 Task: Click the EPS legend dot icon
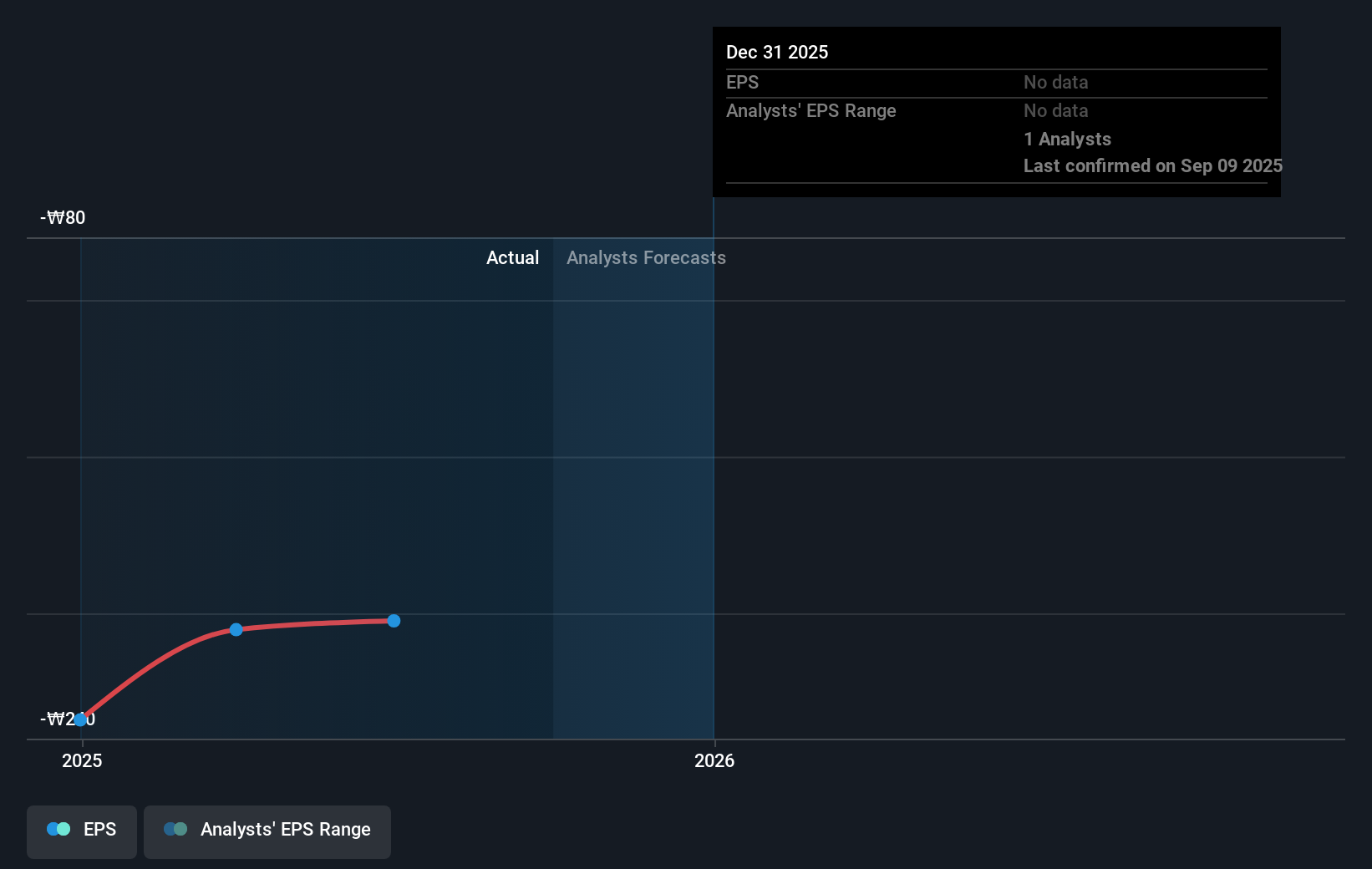coord(58,829)
